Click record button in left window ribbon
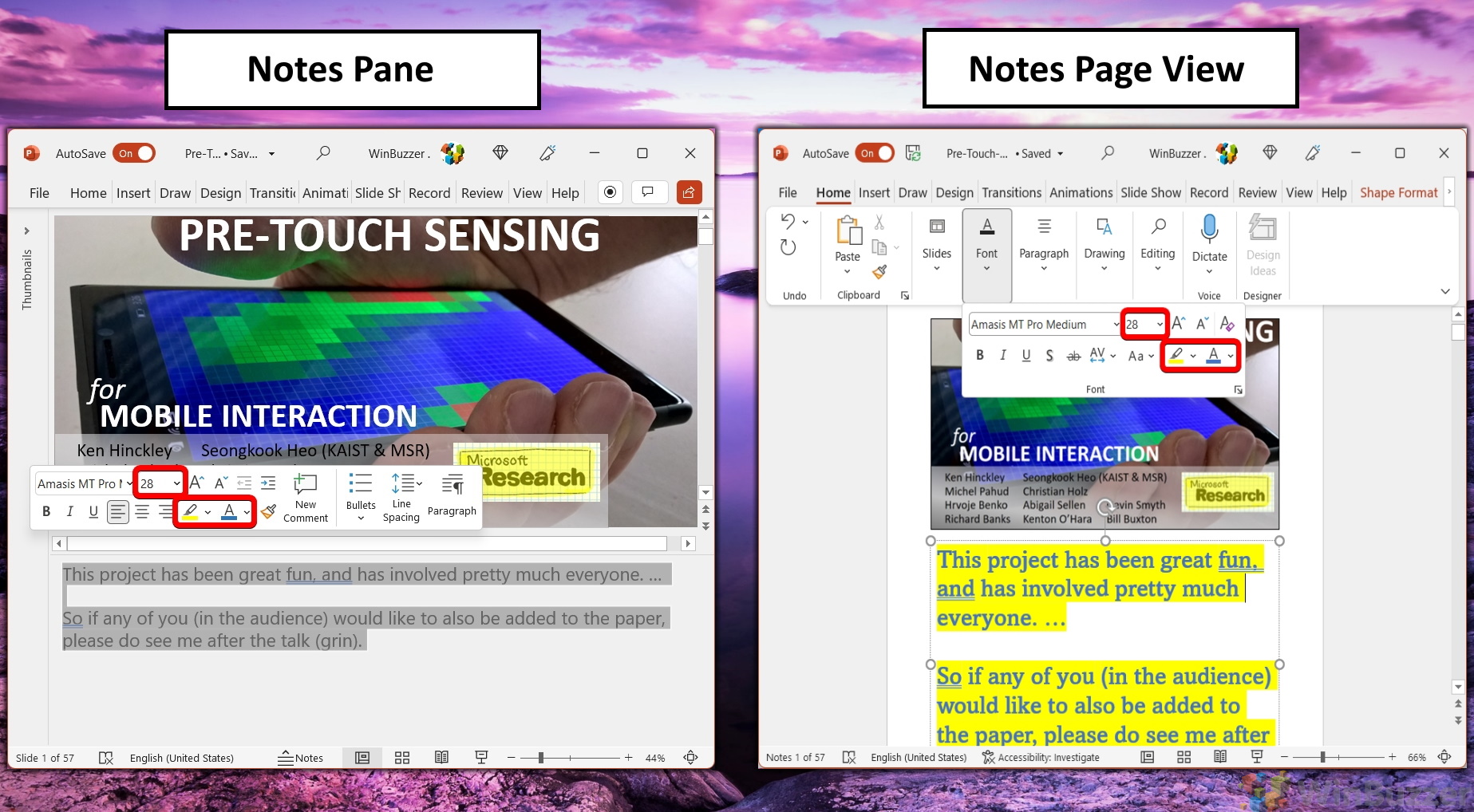This screenshot has width=1474, height=812. tap(610, 192)
